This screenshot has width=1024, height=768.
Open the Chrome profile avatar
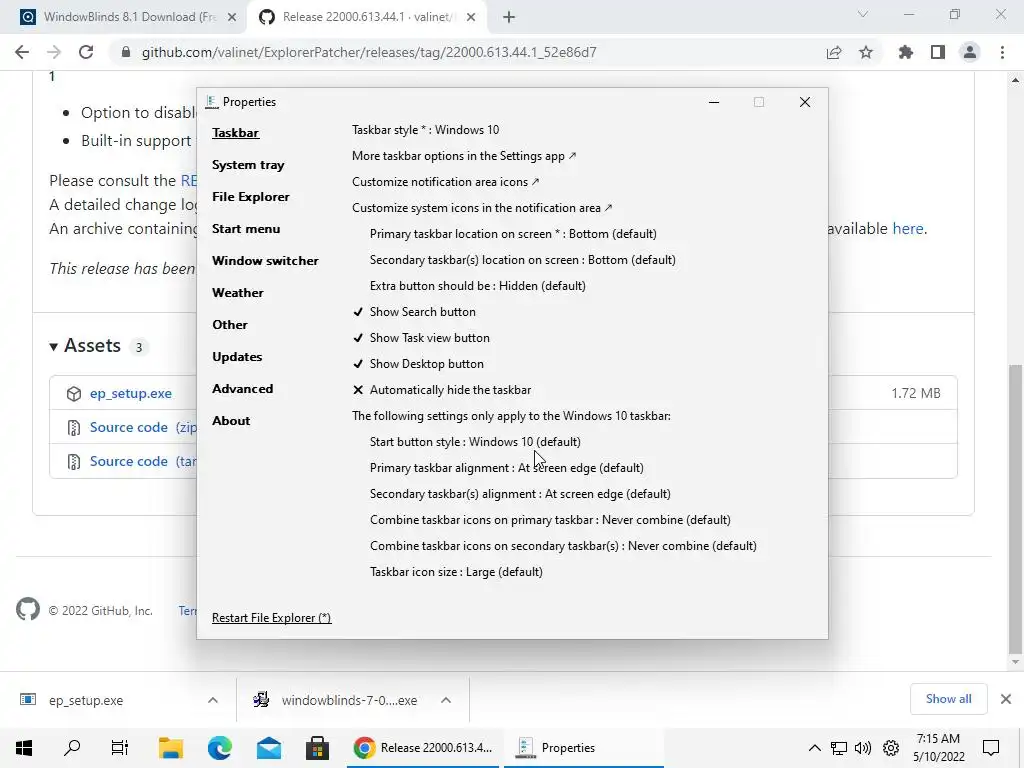(x=970, y=52)
